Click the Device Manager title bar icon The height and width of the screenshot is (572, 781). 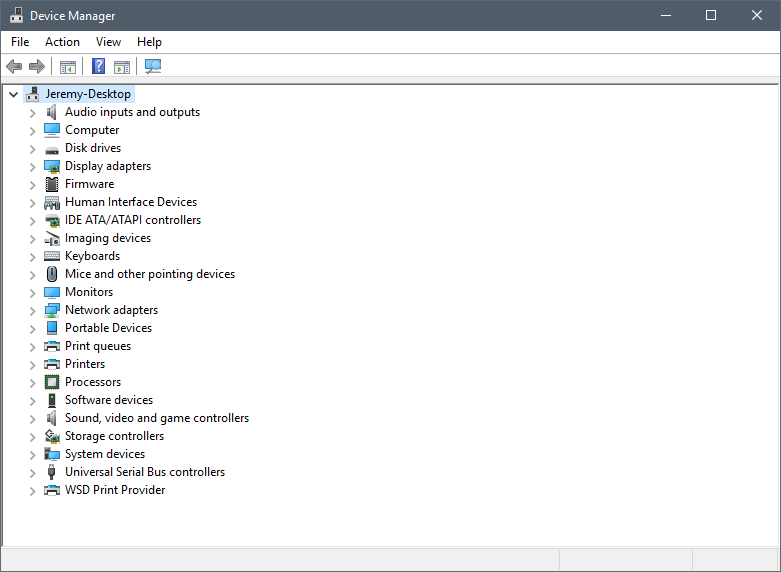16,15
